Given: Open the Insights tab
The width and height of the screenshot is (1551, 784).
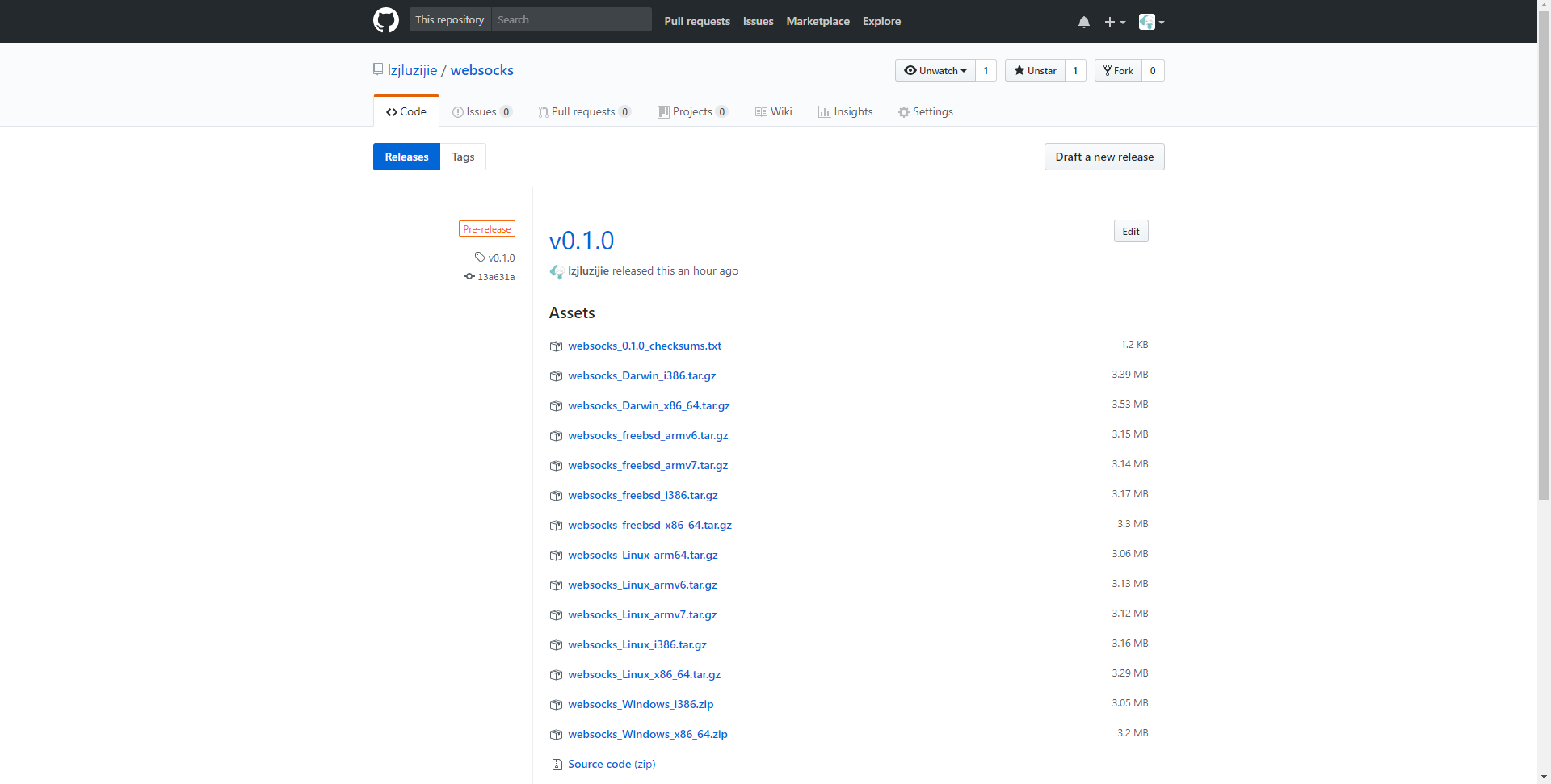Looking at the screenshot, I should click(x=845, y=111).
